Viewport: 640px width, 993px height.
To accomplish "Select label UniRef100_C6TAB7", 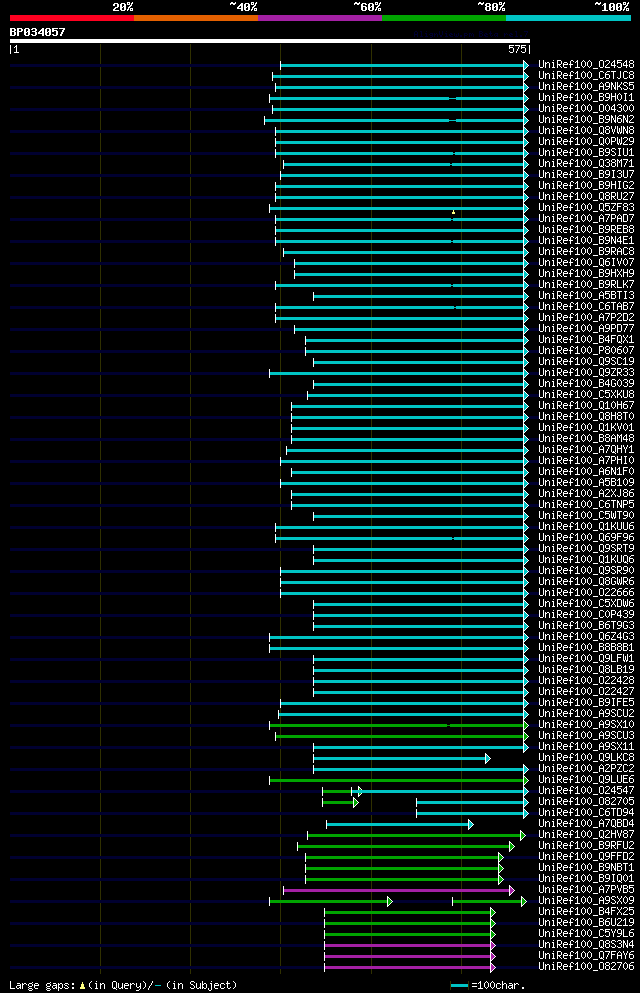I will tap(586, 307).
